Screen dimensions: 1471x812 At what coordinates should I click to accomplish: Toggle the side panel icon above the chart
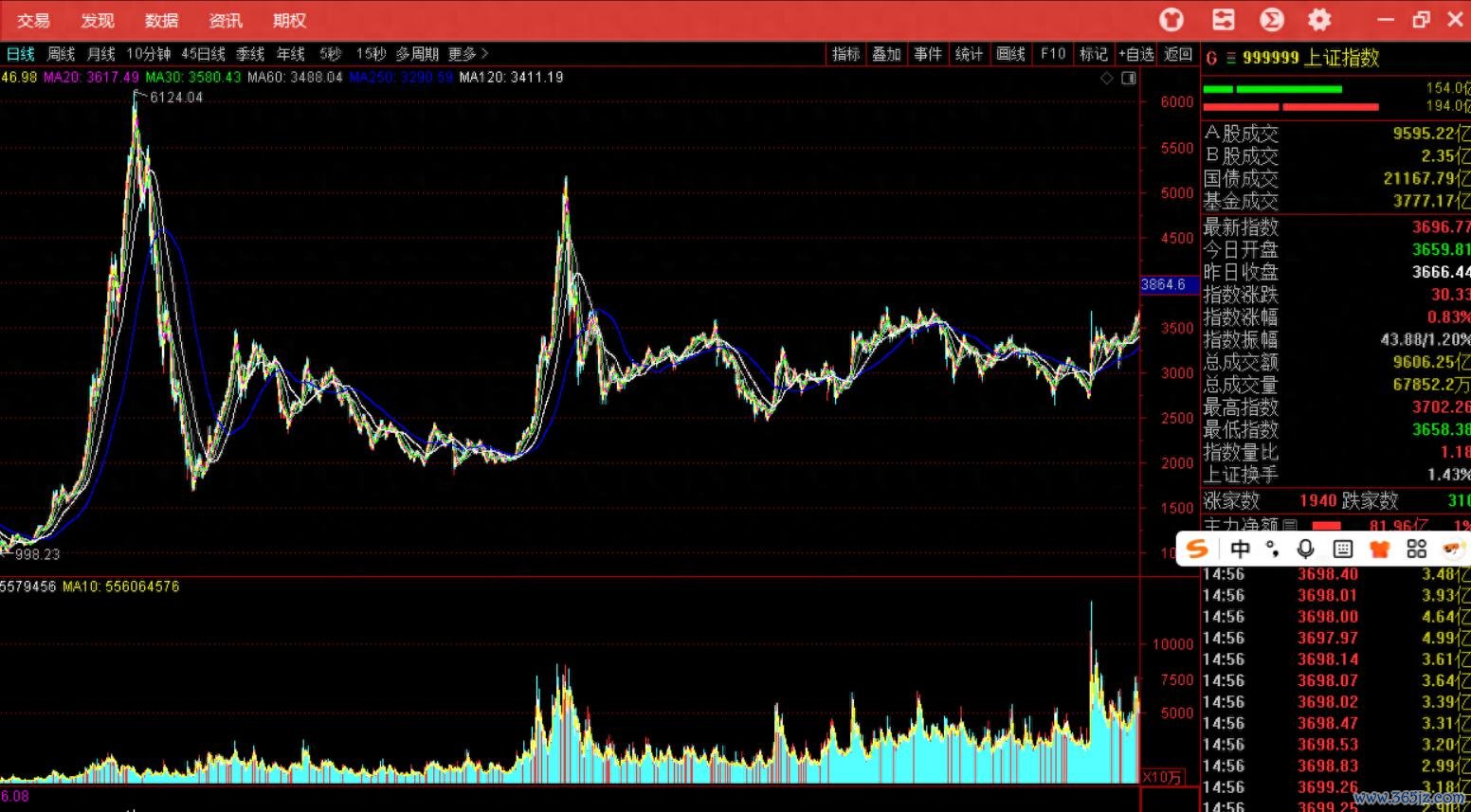tap(1129, 78)
